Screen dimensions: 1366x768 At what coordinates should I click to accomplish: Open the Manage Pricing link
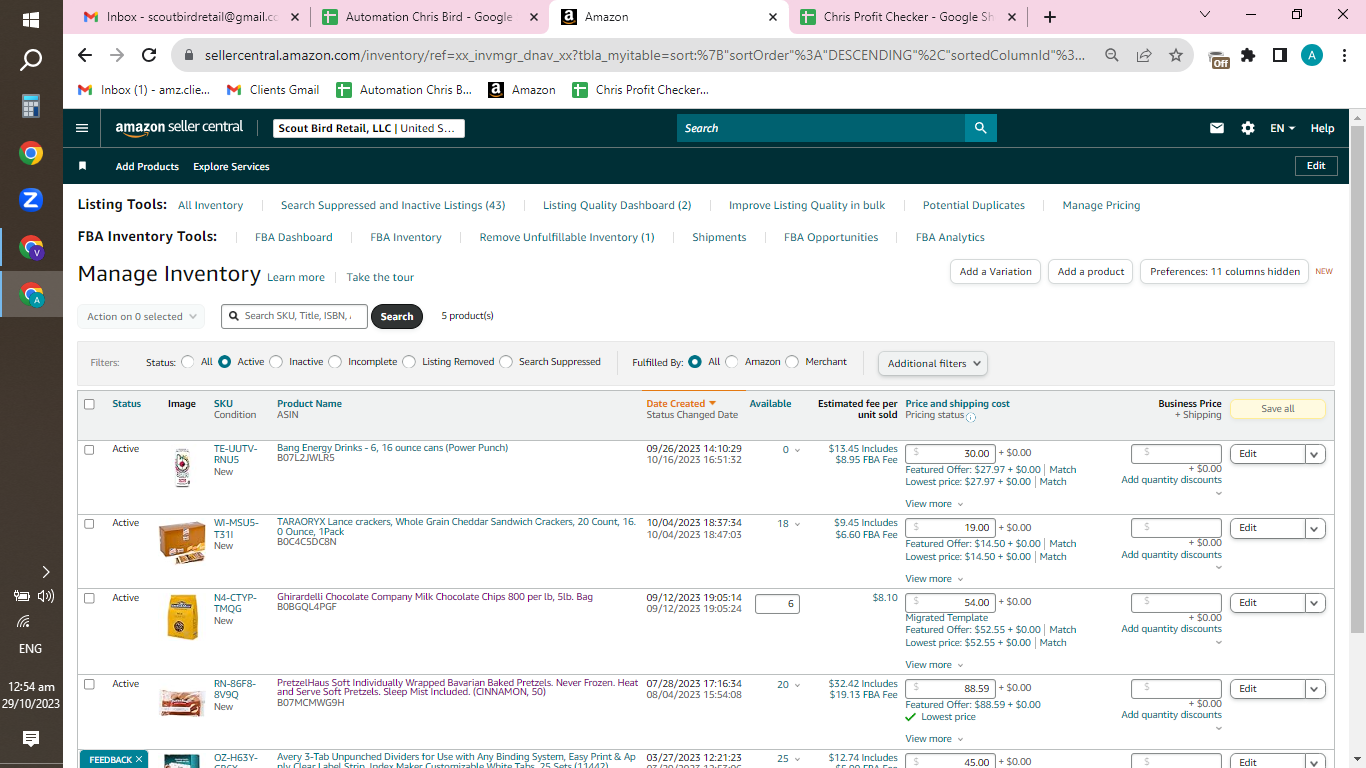[1101, 205]
